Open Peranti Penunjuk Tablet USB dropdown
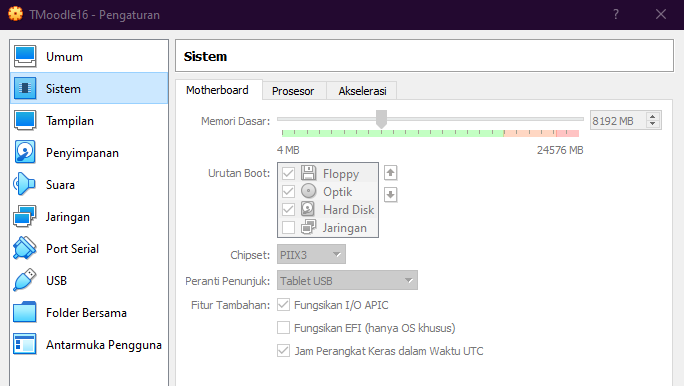 pyautogui.click(x=347, y=280)
